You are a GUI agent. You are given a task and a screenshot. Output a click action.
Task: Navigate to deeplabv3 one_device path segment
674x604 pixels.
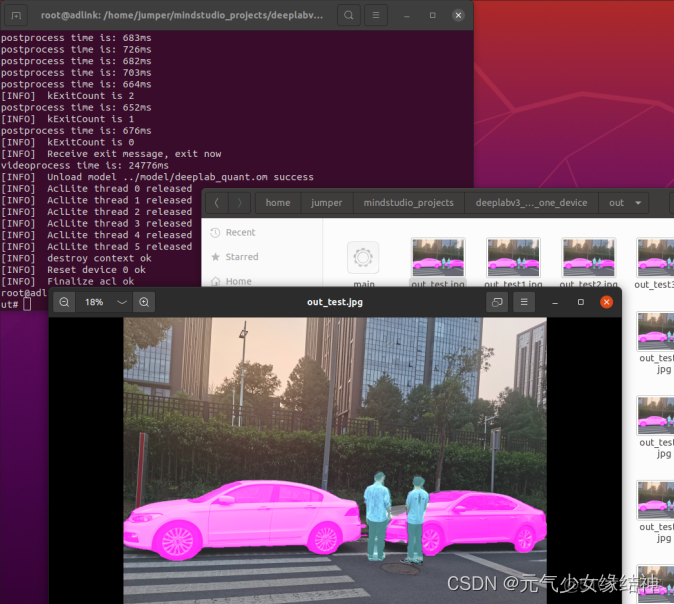(x=531, y=203)
